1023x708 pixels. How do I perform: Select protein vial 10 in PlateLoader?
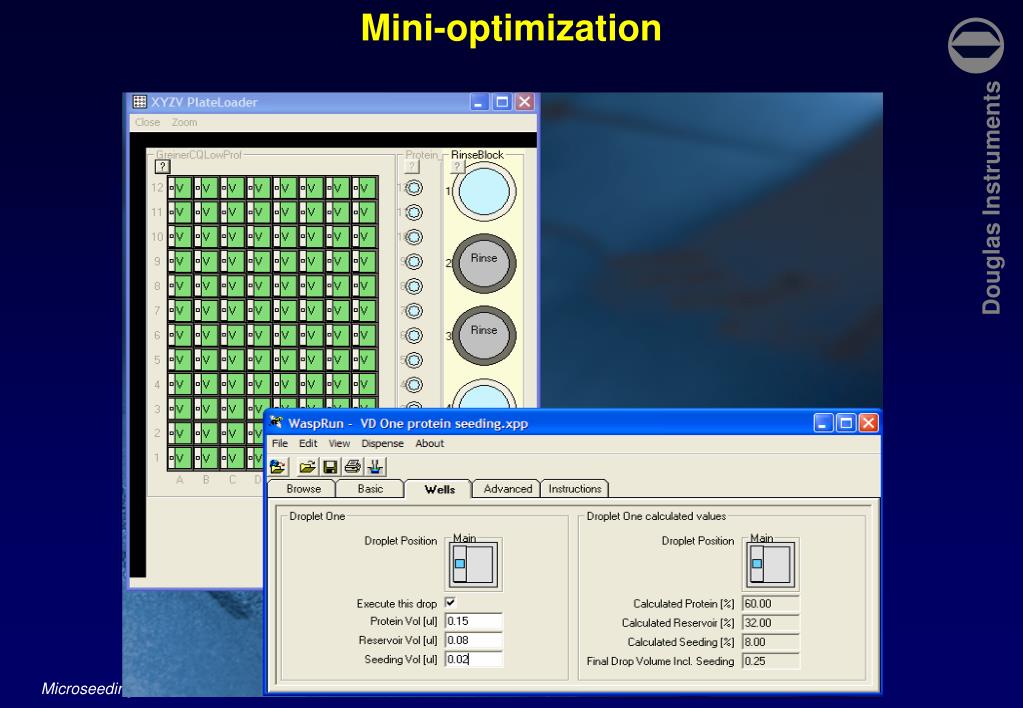pyautogui.click(x=414, y=237)
